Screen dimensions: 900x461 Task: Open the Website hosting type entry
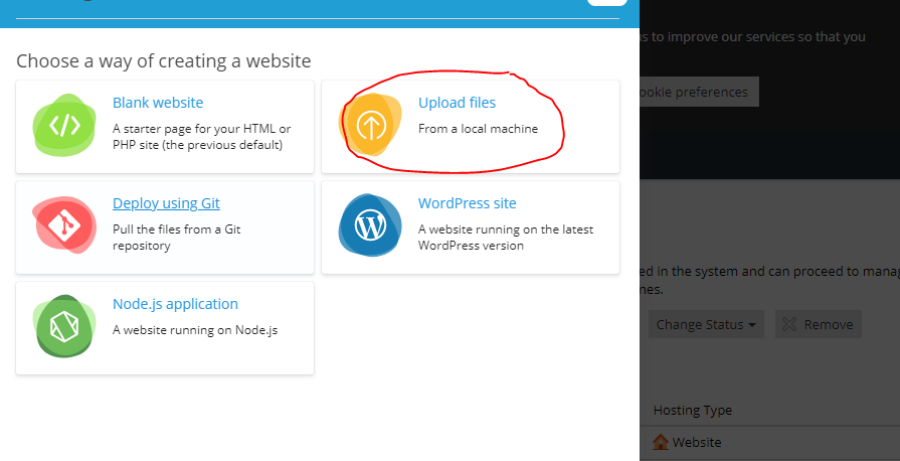[696, 442]
